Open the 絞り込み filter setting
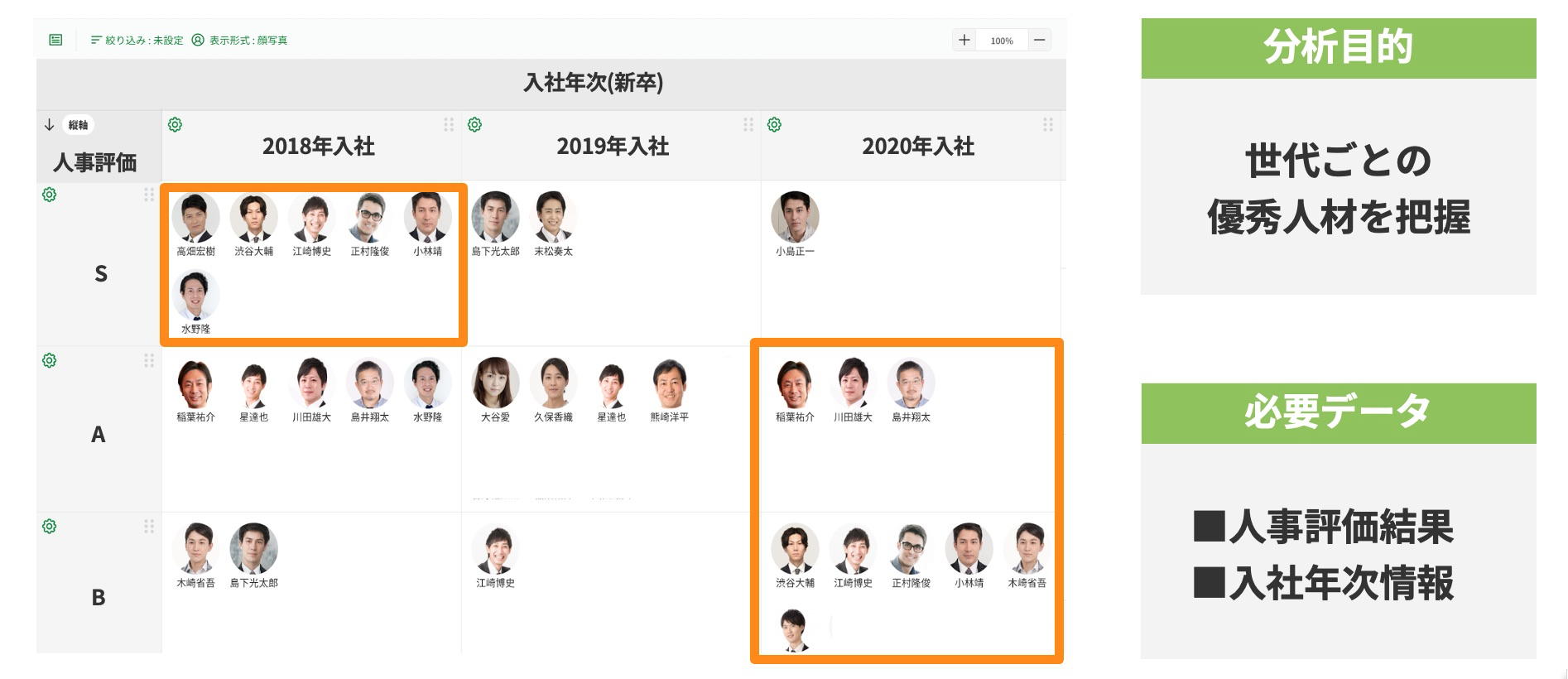 pos(137,40)
